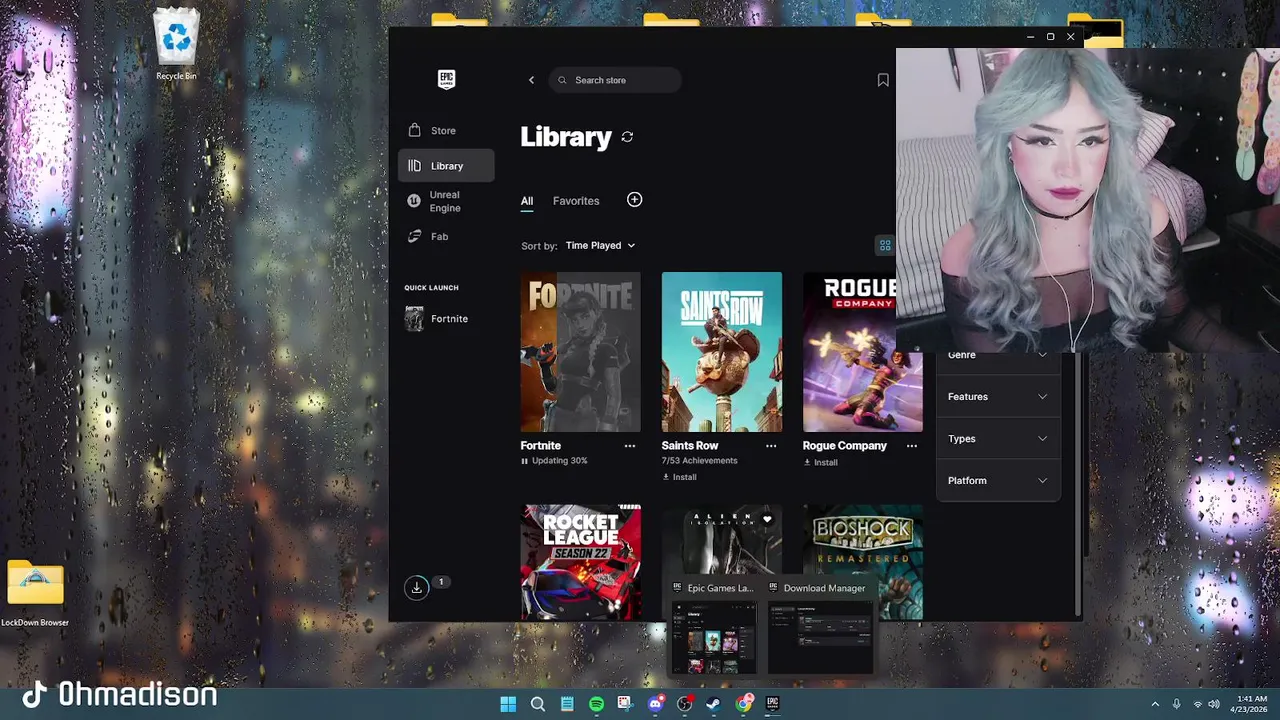This screenshot has width=1280, height=720.
Task: Click the Search store field
Action: coord(615,80)
